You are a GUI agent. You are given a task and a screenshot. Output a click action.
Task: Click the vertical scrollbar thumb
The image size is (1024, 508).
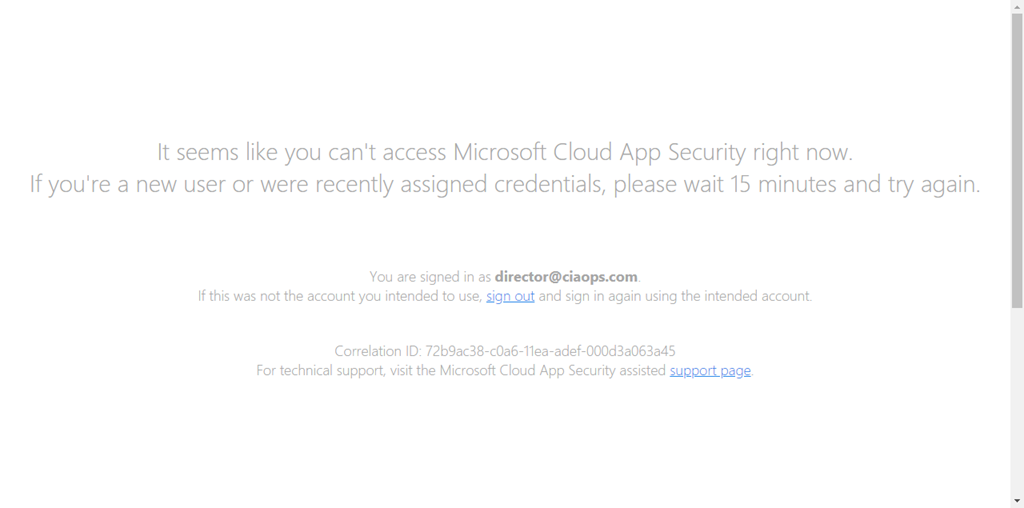point(1017,160)
